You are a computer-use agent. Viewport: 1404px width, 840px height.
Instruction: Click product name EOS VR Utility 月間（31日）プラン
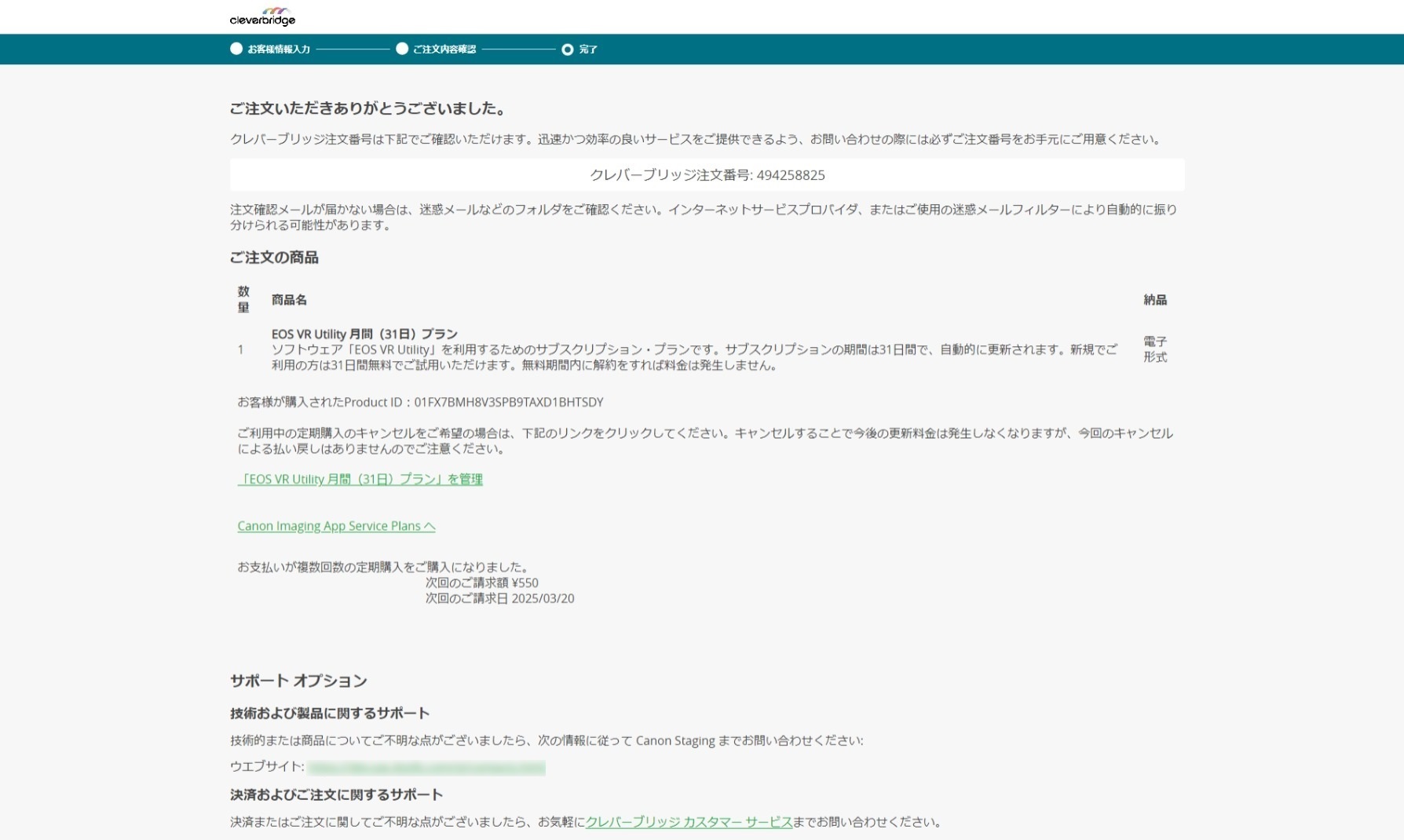pyautogui.click(x=364, y=334)
